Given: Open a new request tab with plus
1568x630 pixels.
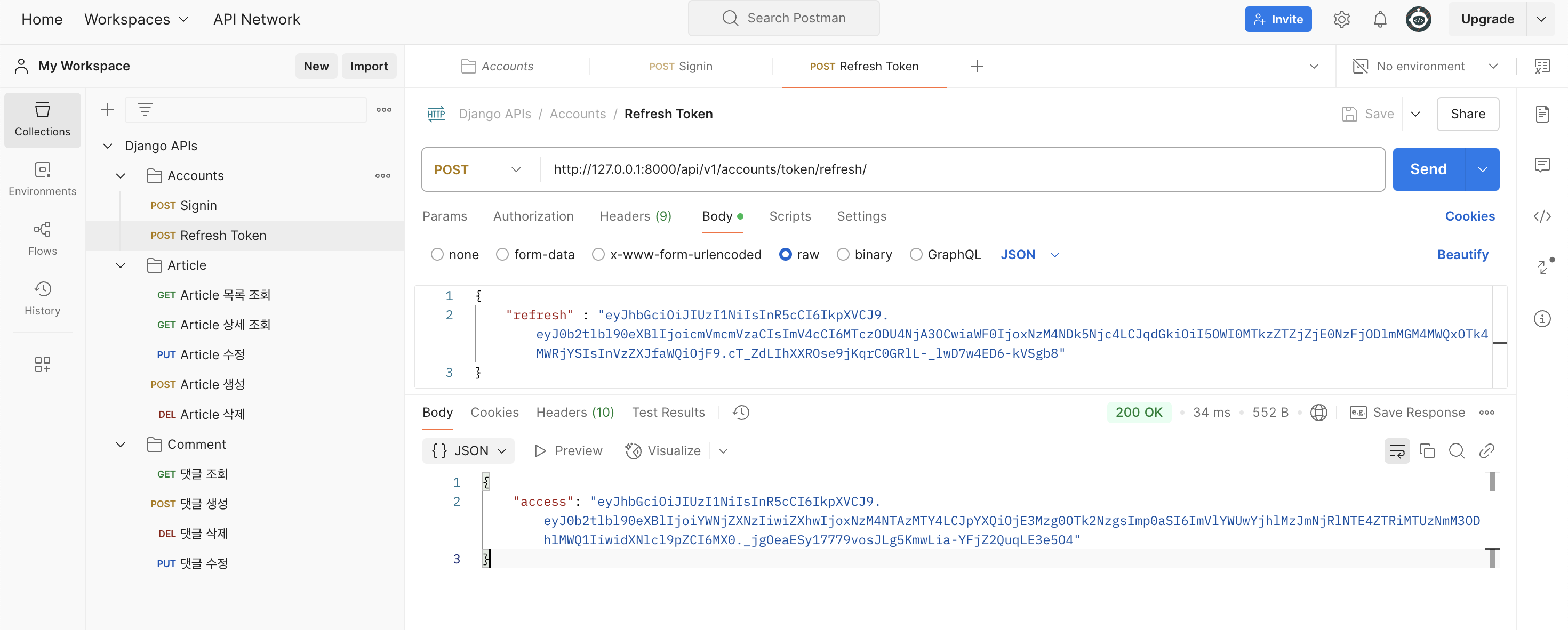Looking at the screenshot, I should pyautogui.click(x=977, y=66).
